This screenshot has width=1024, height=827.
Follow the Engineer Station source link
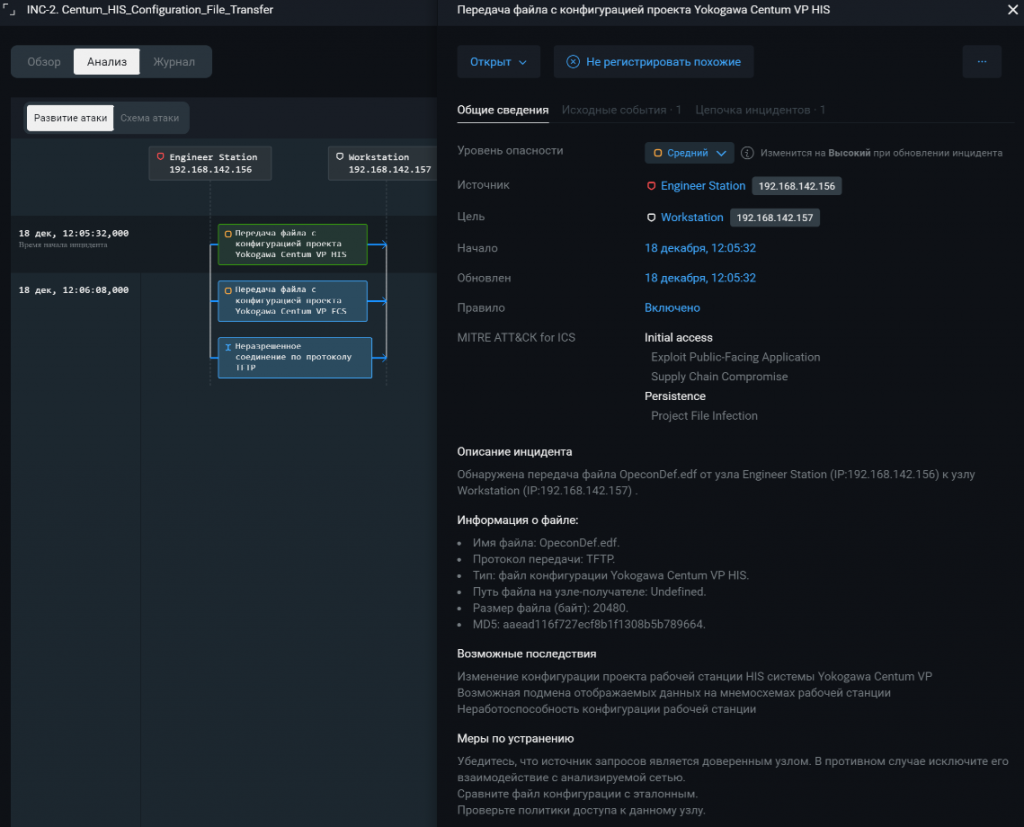(702, 186)
